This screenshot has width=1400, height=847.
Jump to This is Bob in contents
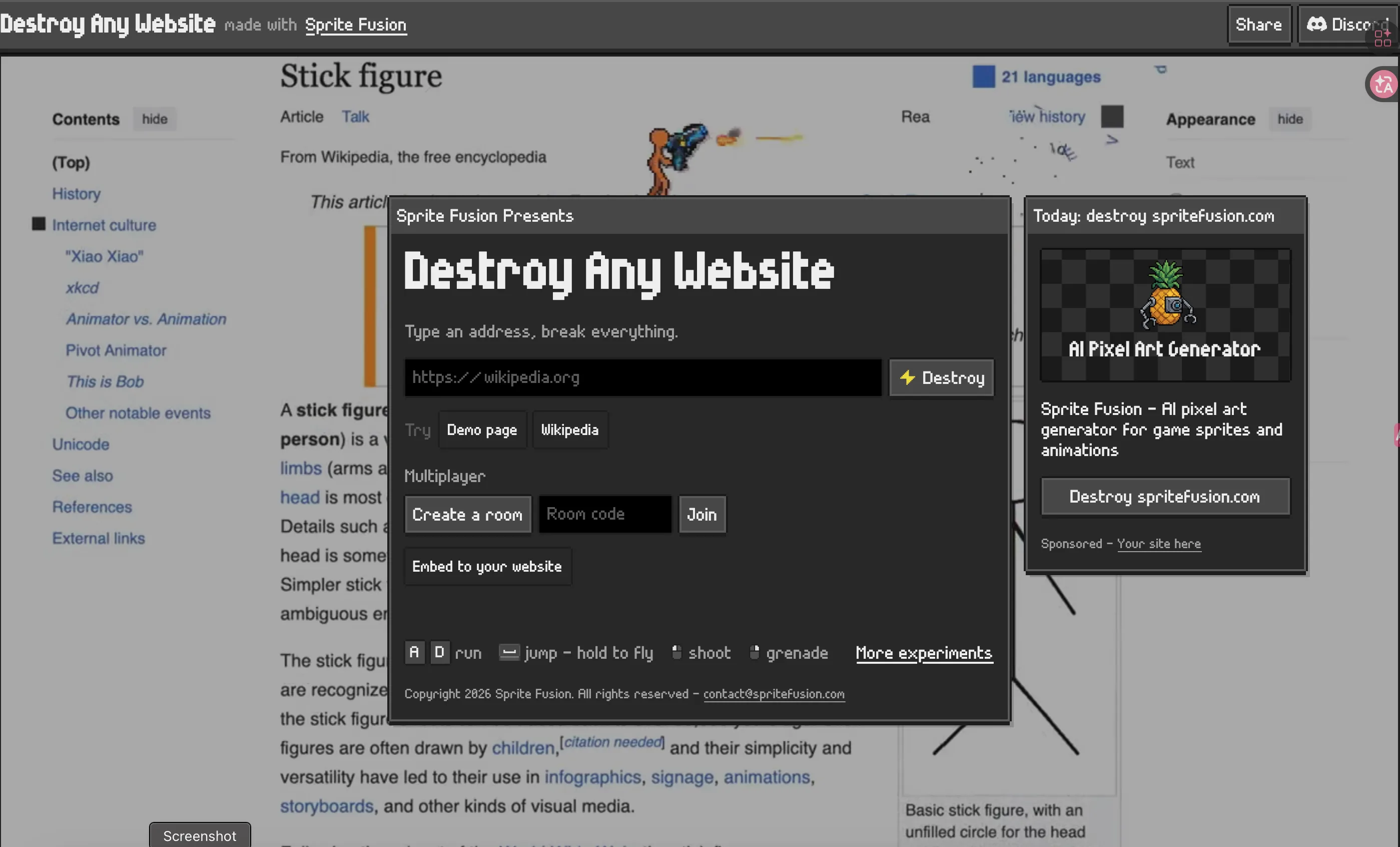(x=105, y=381)
